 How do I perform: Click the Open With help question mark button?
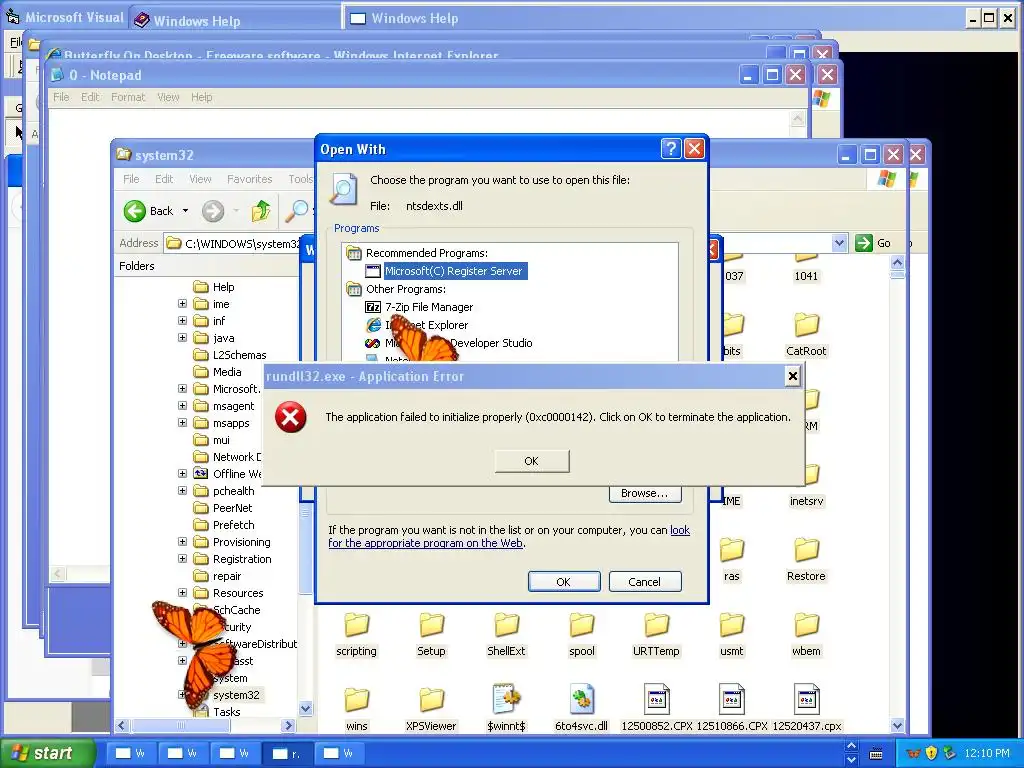pos(671,149)
